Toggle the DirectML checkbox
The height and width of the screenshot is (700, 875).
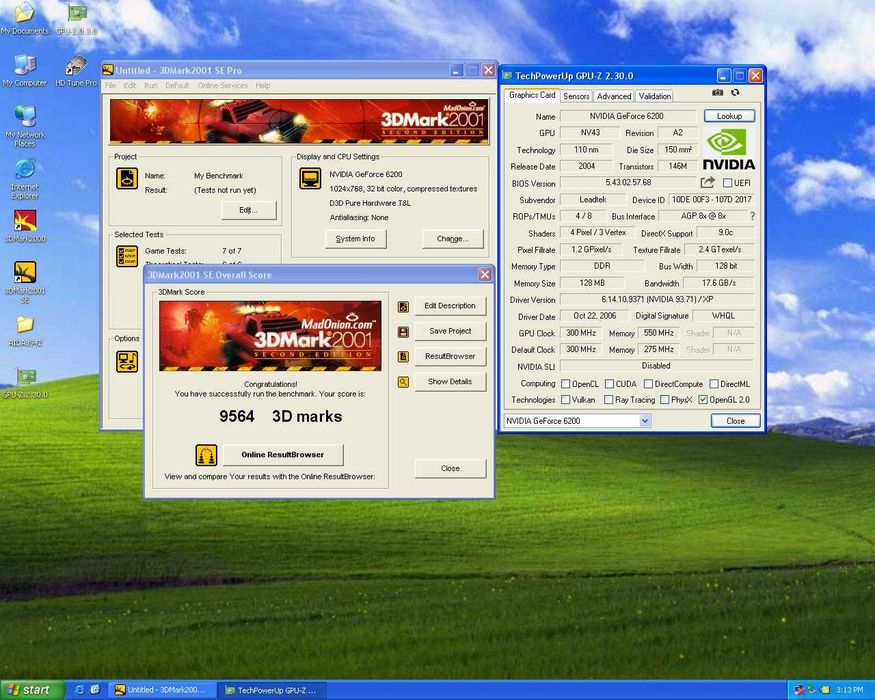[714, 383]
